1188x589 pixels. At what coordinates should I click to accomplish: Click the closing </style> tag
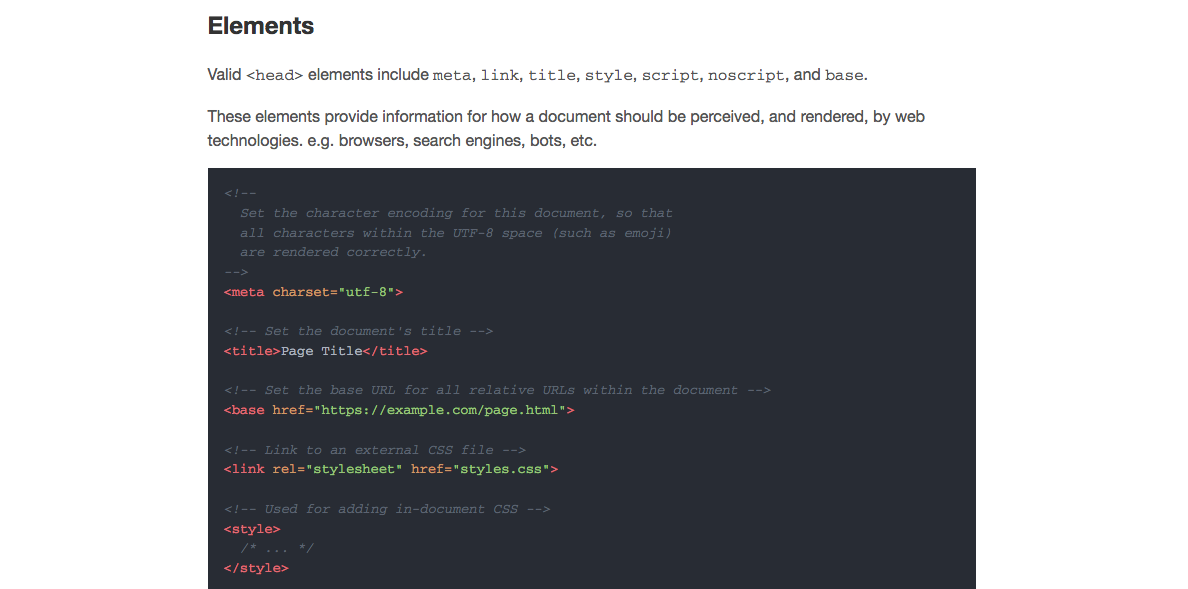pos(256,568)
